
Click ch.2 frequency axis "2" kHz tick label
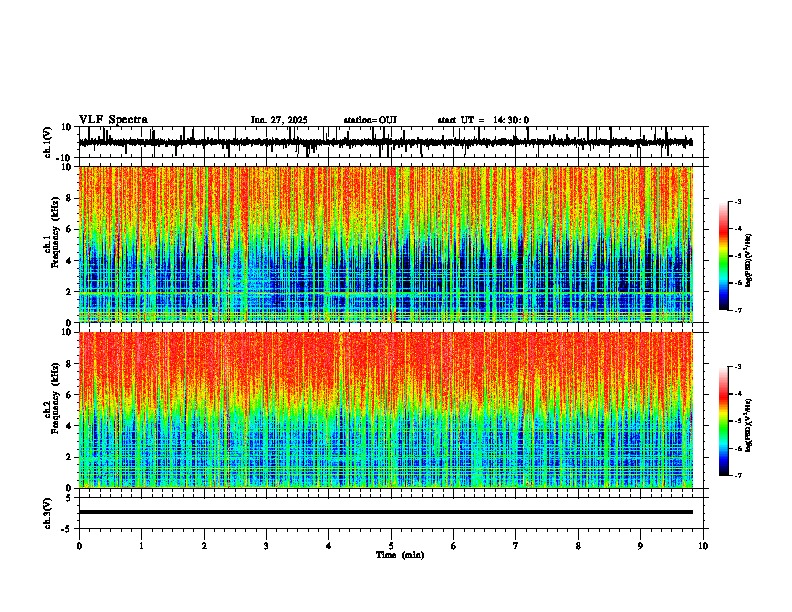tap(70, 457)
